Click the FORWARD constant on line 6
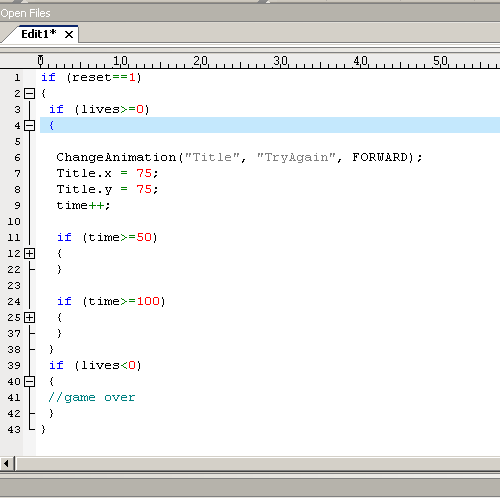The height and width of the screenshot is (500, 500). (x=380, y=157)
